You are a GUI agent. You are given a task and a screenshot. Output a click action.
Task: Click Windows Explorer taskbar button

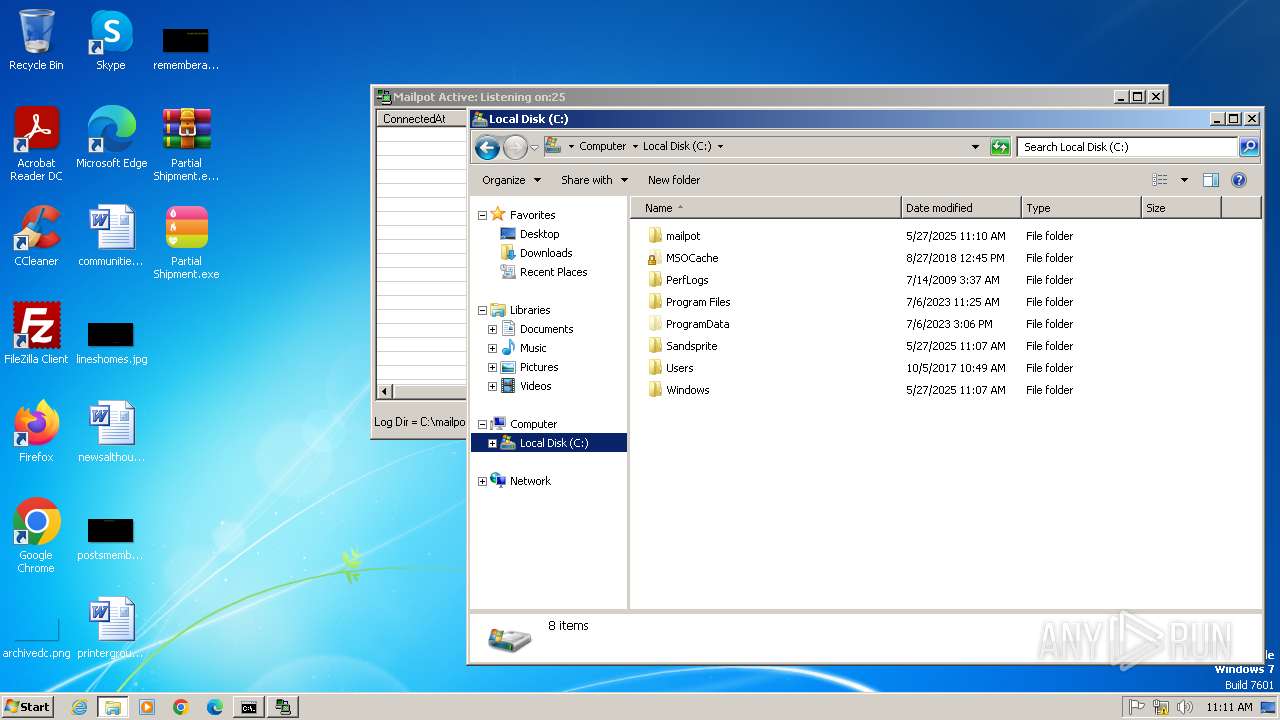(x=113, y=707)
